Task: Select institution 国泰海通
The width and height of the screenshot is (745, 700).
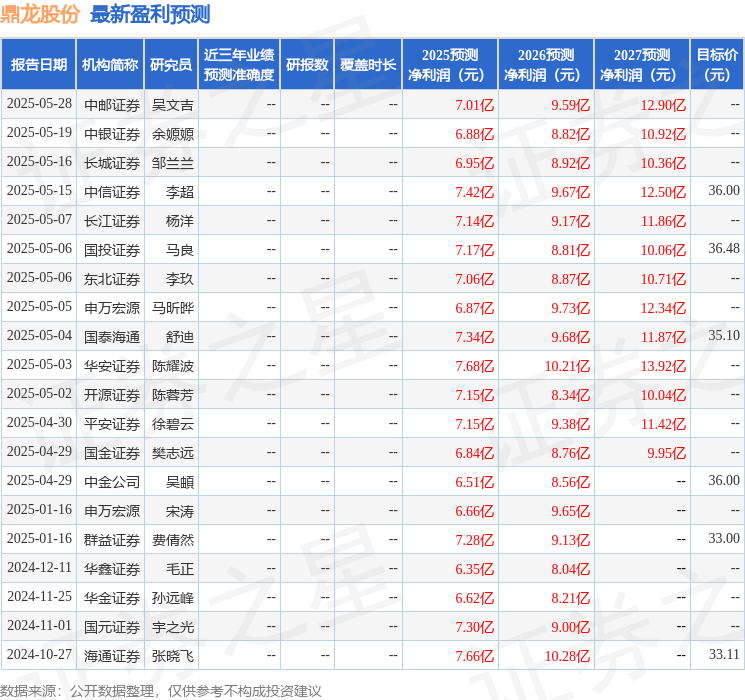Action: point(112,337)
